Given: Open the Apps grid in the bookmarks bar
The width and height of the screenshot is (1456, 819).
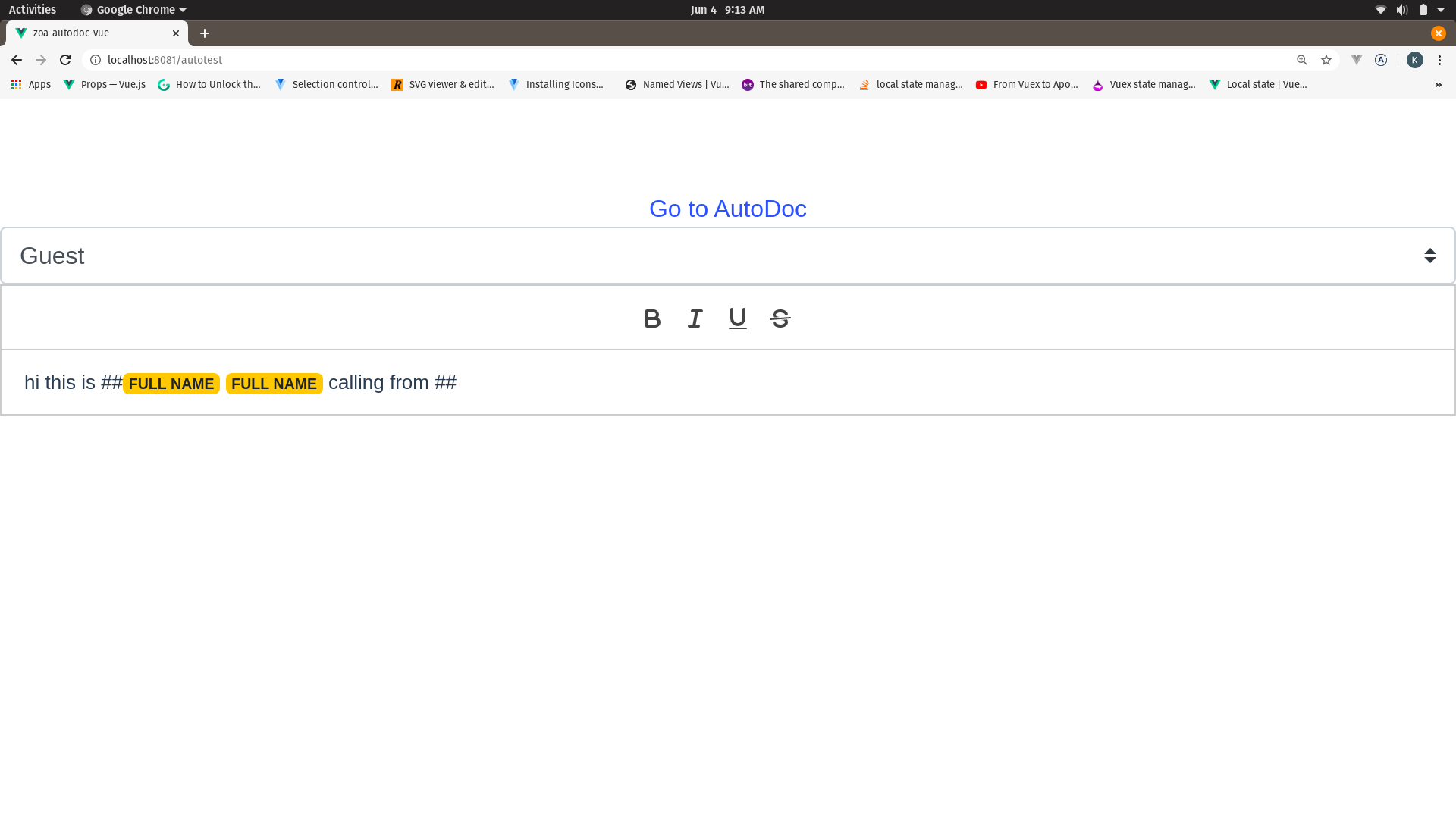Looking at the screenshot, I should pos(30,84).
